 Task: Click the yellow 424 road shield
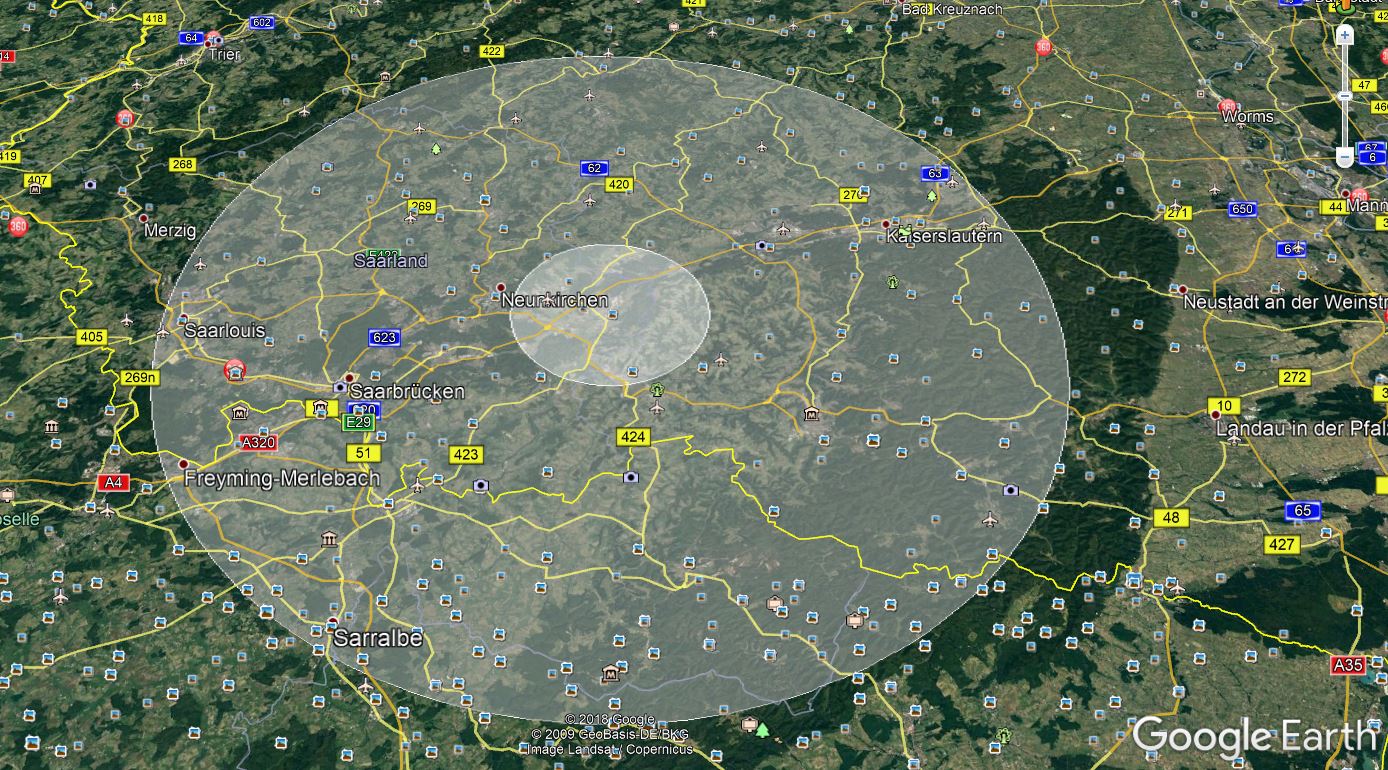[x=633, y=436]
